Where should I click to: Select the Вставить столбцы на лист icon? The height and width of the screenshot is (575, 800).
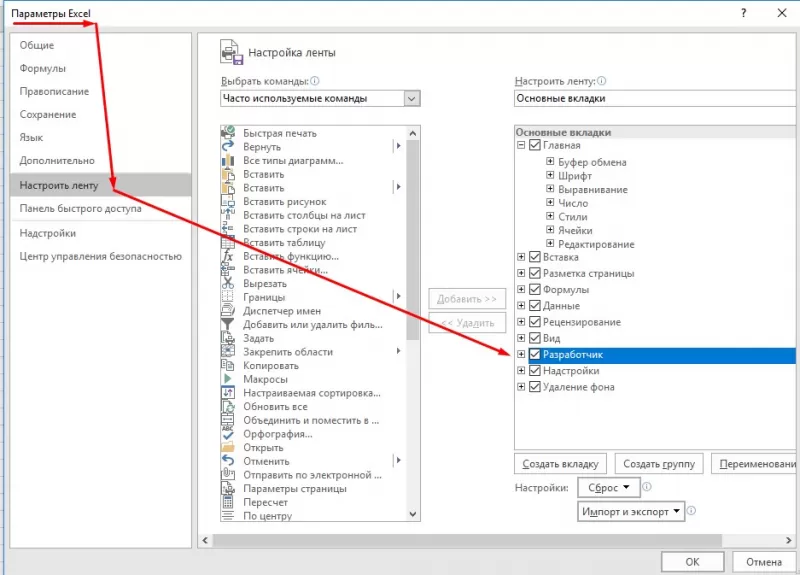228,215
